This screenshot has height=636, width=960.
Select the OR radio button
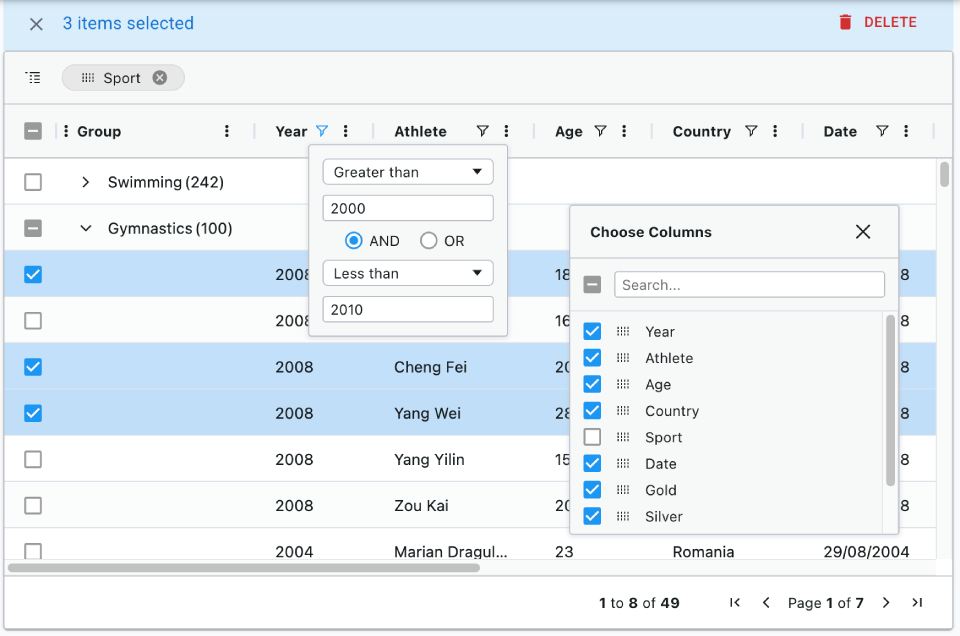[x=429, y=241]
